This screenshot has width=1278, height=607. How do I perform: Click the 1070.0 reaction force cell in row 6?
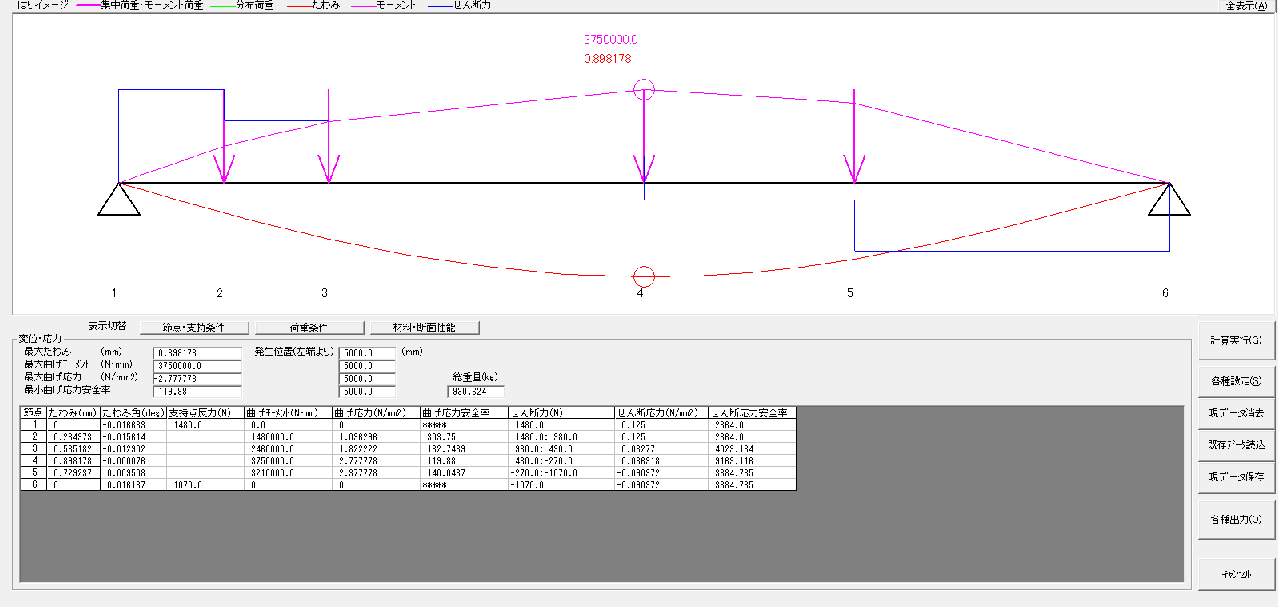(207, 484)
